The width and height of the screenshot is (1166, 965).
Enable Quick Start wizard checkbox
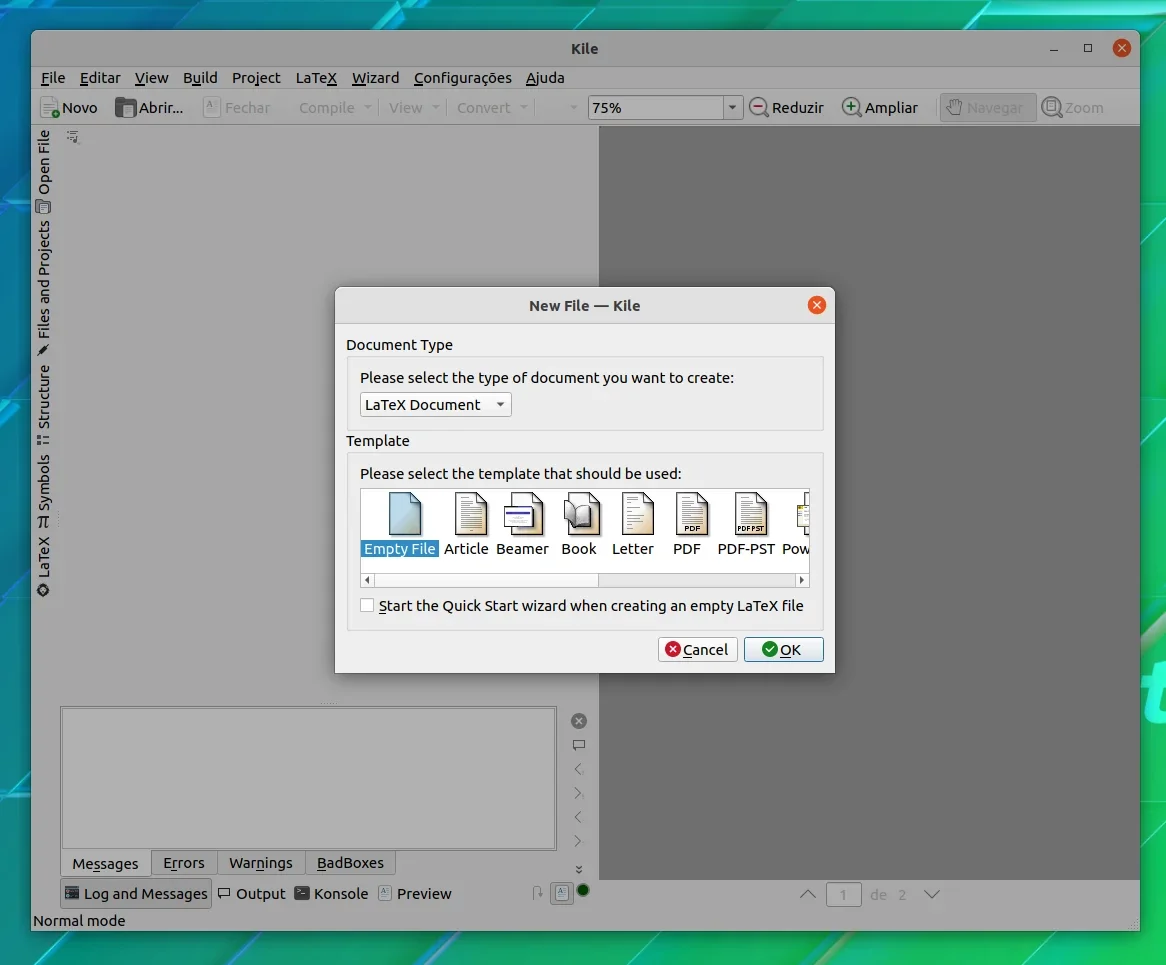[x=367, y=605]
